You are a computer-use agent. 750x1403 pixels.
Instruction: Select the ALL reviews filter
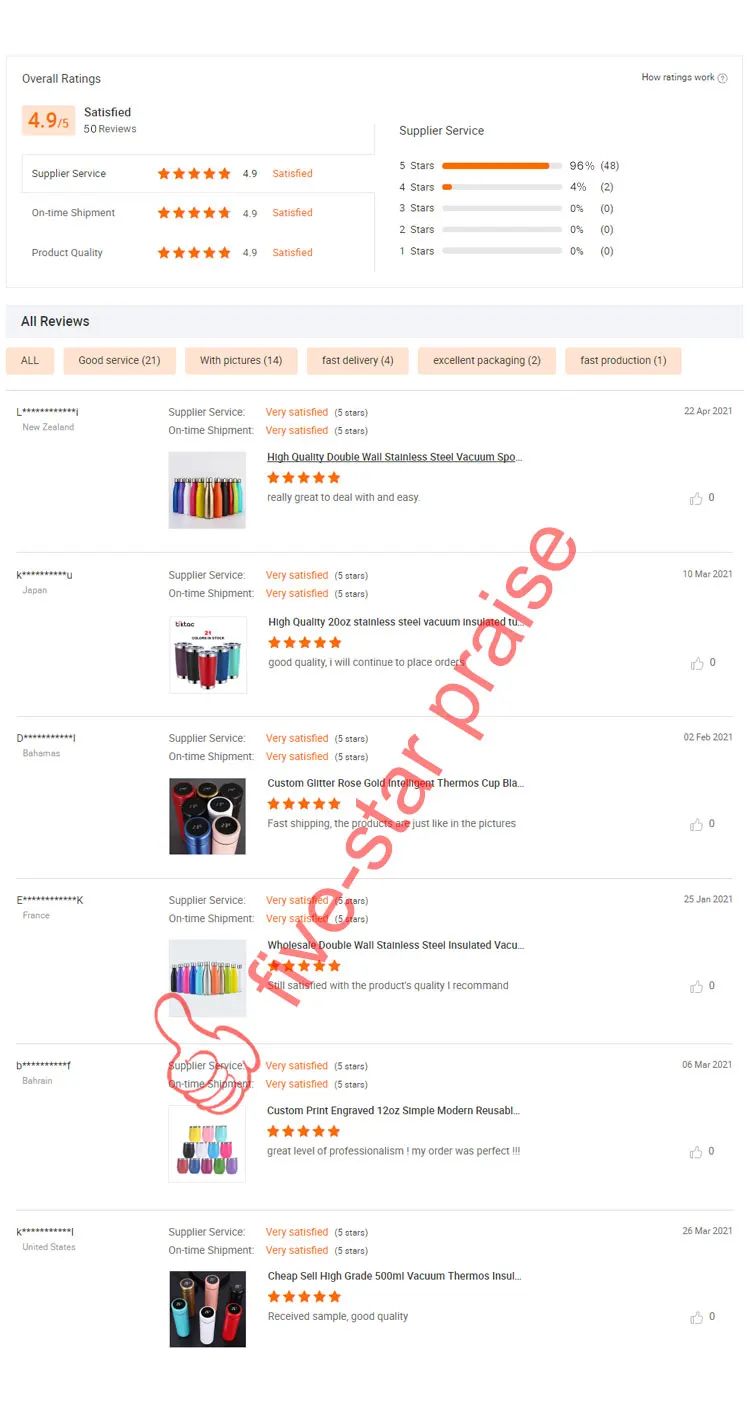point(30,361)
